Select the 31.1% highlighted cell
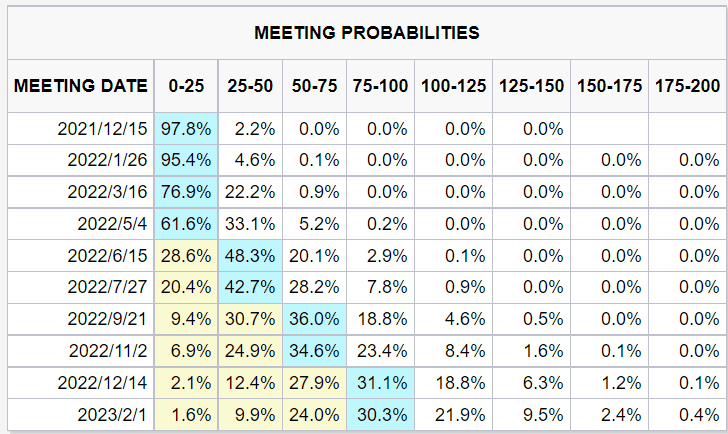728x434 pixels. tap(380, 383)
